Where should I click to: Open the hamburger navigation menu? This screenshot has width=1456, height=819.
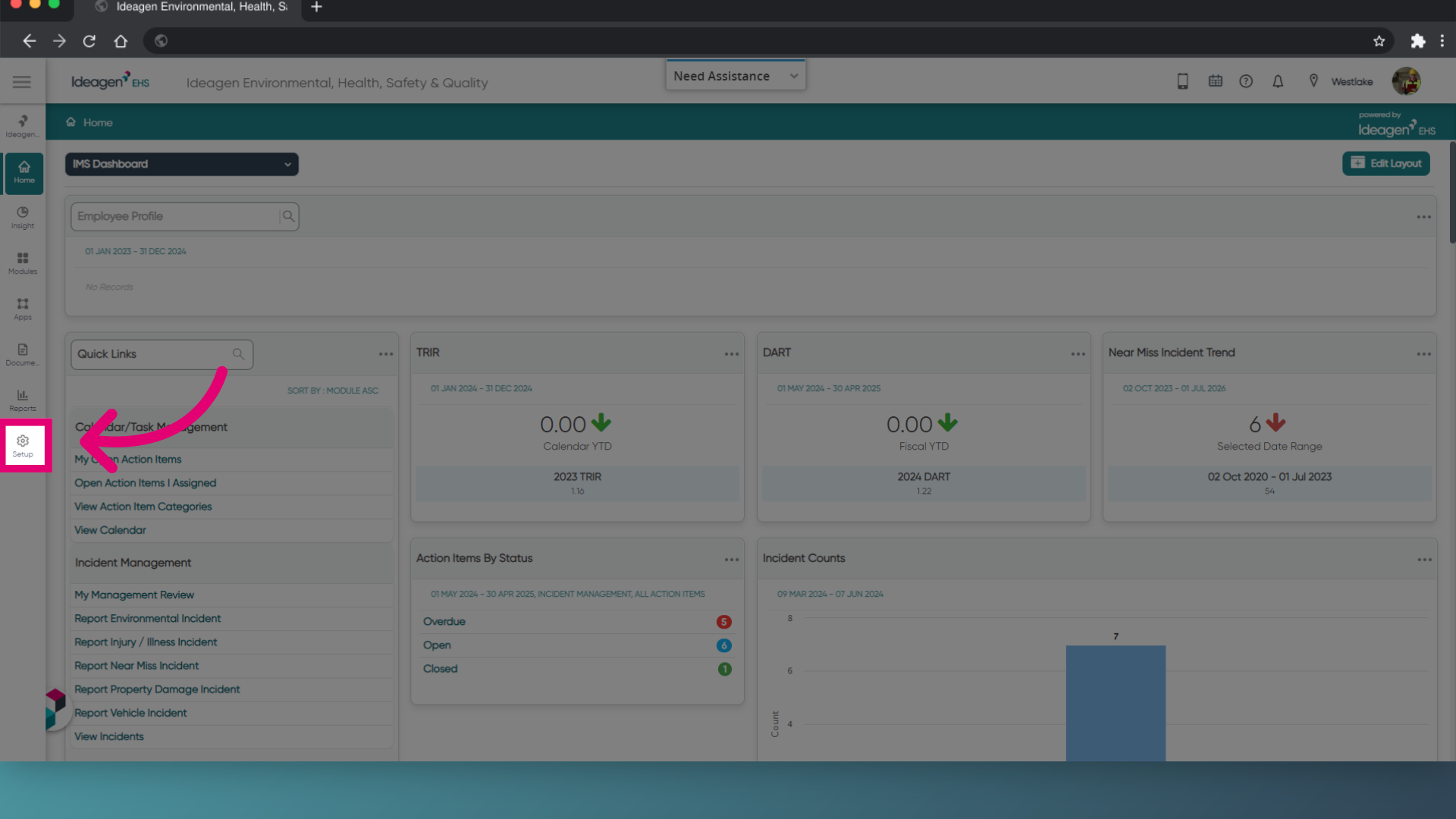click(x=22, y=82)
